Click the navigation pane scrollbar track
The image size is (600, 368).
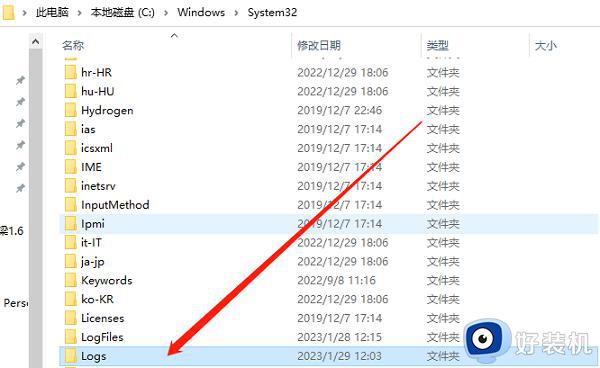(x=36, y=208)
